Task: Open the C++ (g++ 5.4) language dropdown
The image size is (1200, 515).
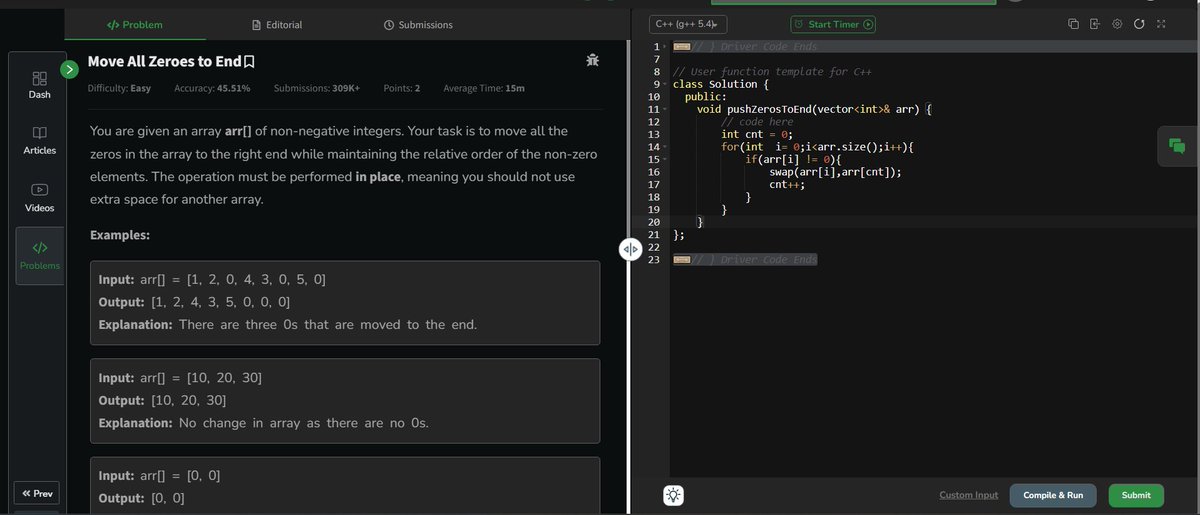Action: tap(688, 24)
